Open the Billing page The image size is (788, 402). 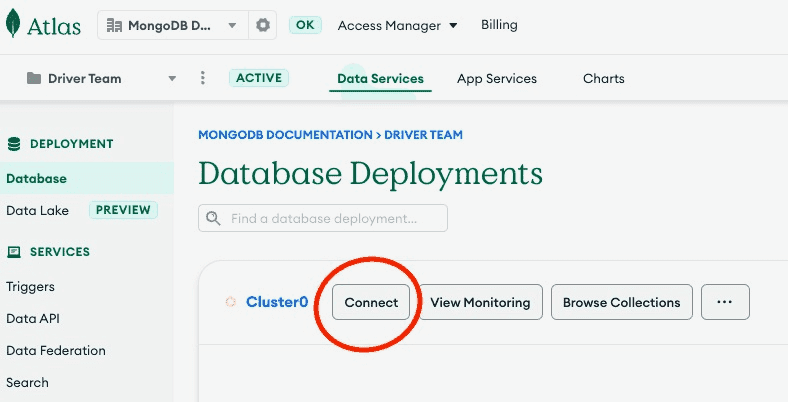tap(499, 25)
